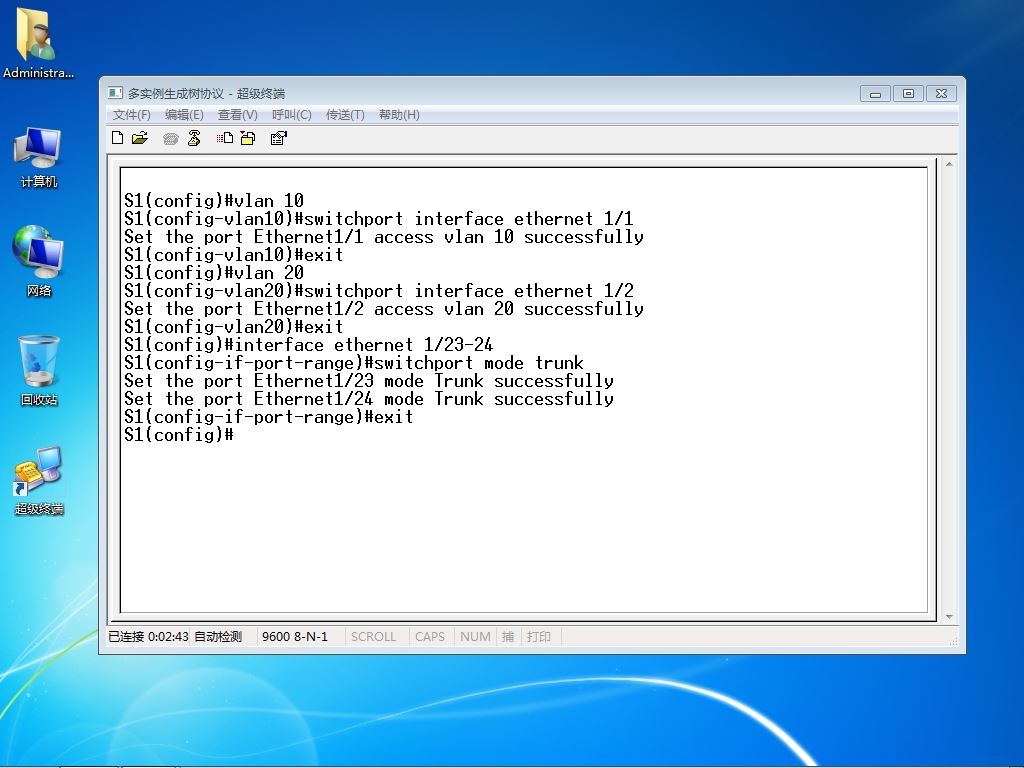Open the 查看(V) menu
The image size is (1024, 768).
click(238, 115)
